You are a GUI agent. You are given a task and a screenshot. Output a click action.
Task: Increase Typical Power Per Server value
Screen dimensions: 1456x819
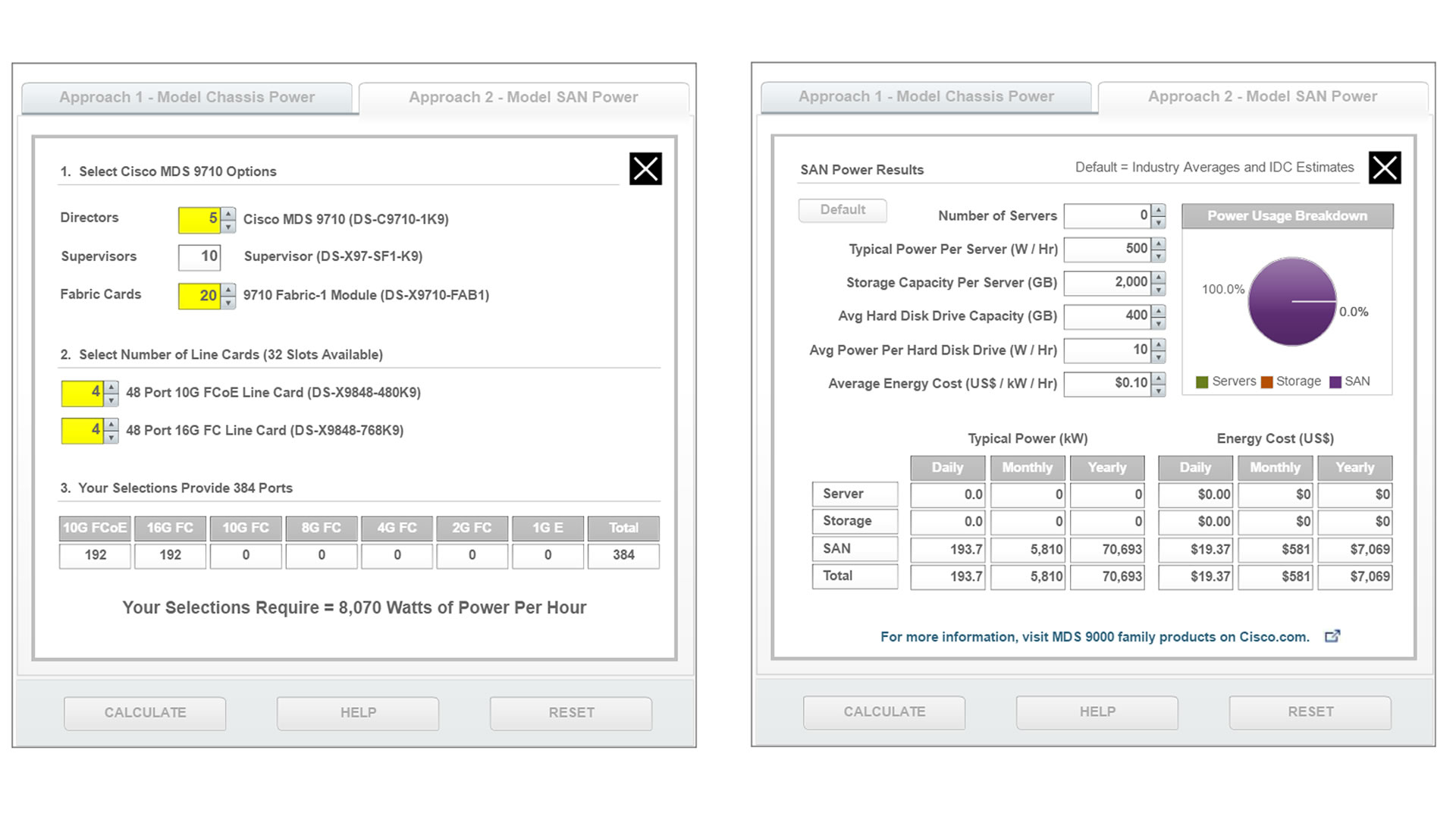1159,243
